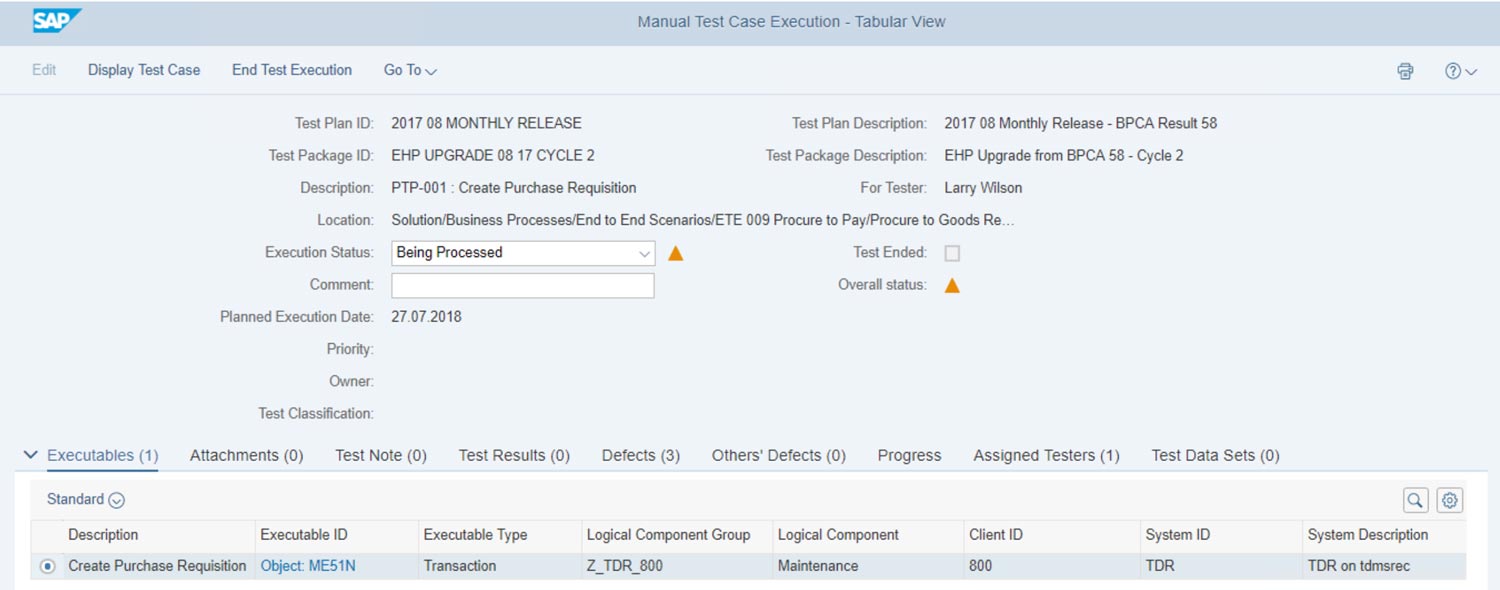Click Display Test Case button

pyautogui.click(x=144, y=70)
